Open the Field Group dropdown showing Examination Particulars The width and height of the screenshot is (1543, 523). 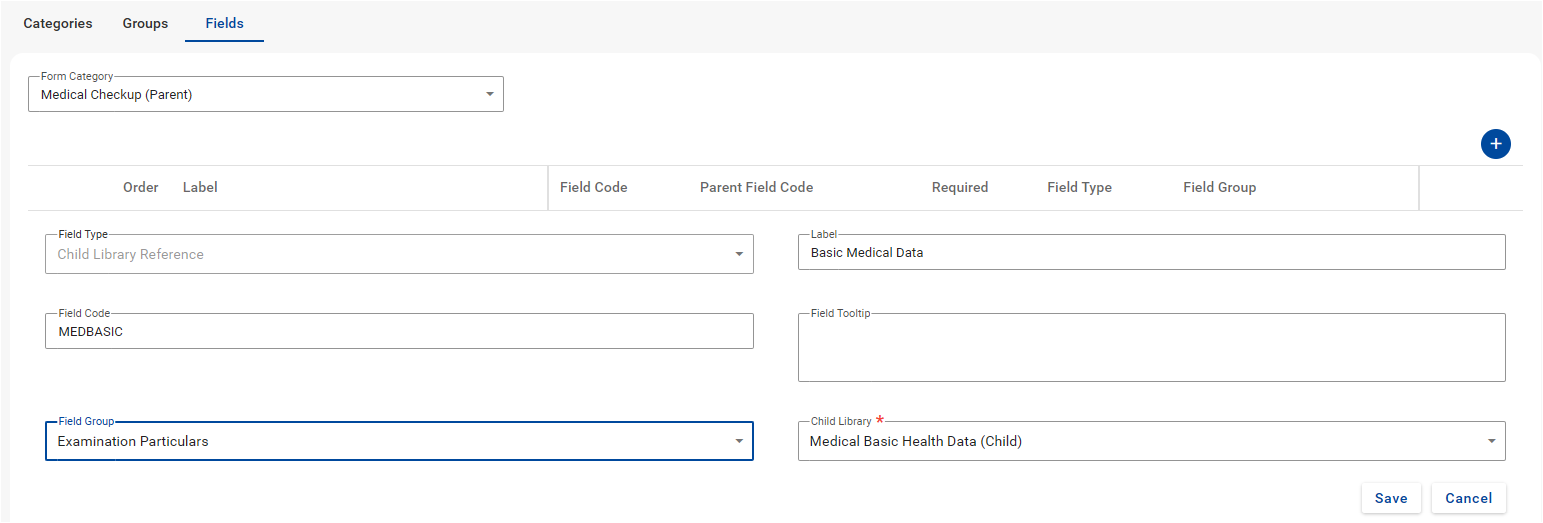399,441
